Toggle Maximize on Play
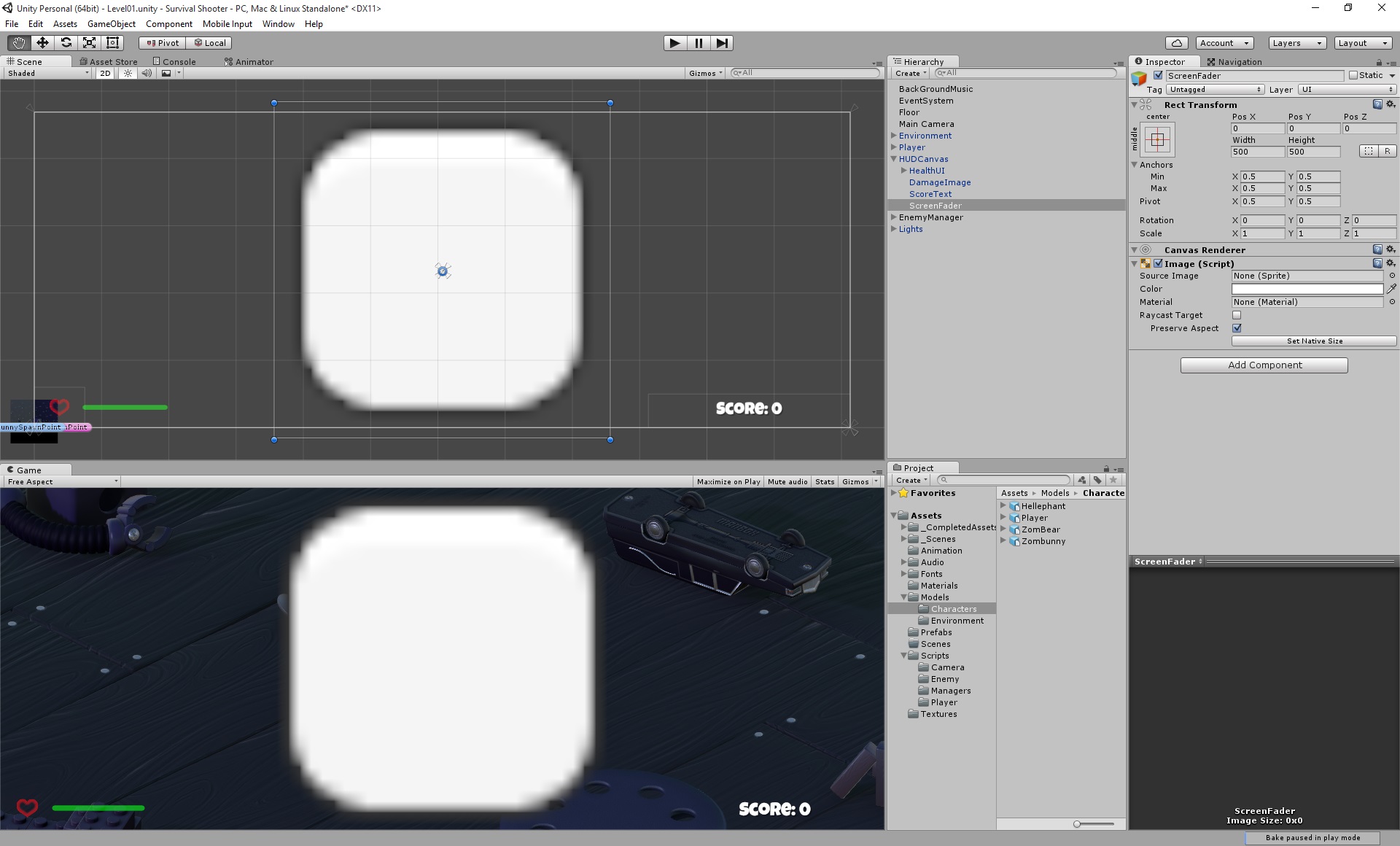The image size is (1400, 846). coord(728,481)
